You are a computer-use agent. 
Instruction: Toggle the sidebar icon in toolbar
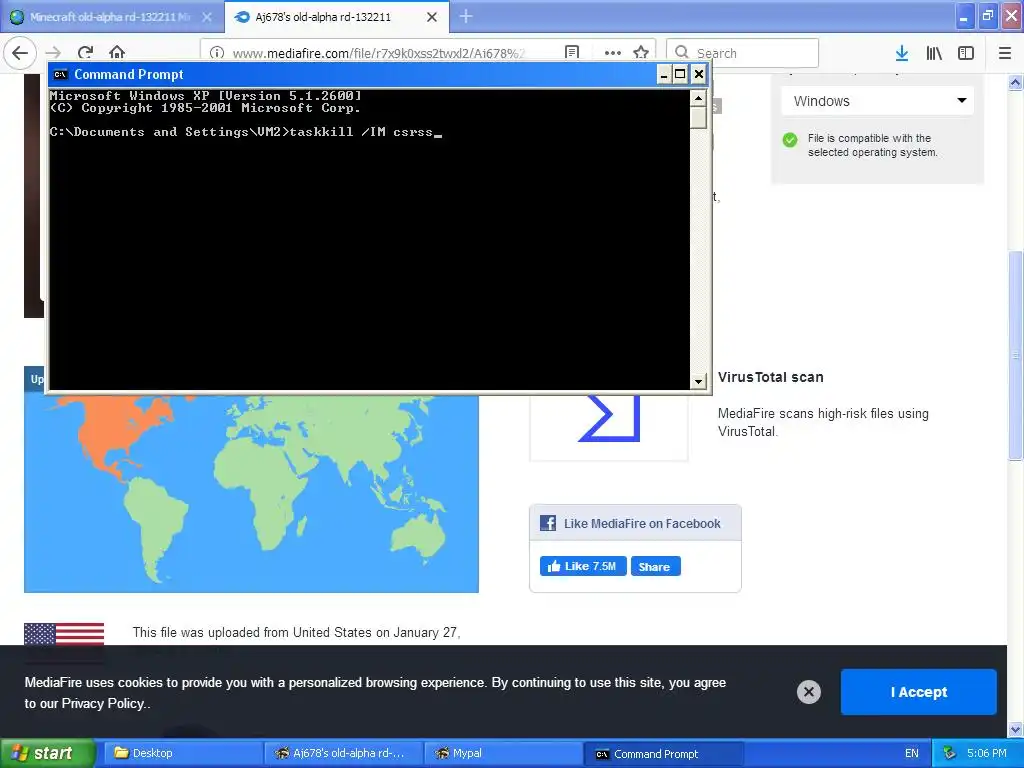pyautogui.click(x=966, y=53)
